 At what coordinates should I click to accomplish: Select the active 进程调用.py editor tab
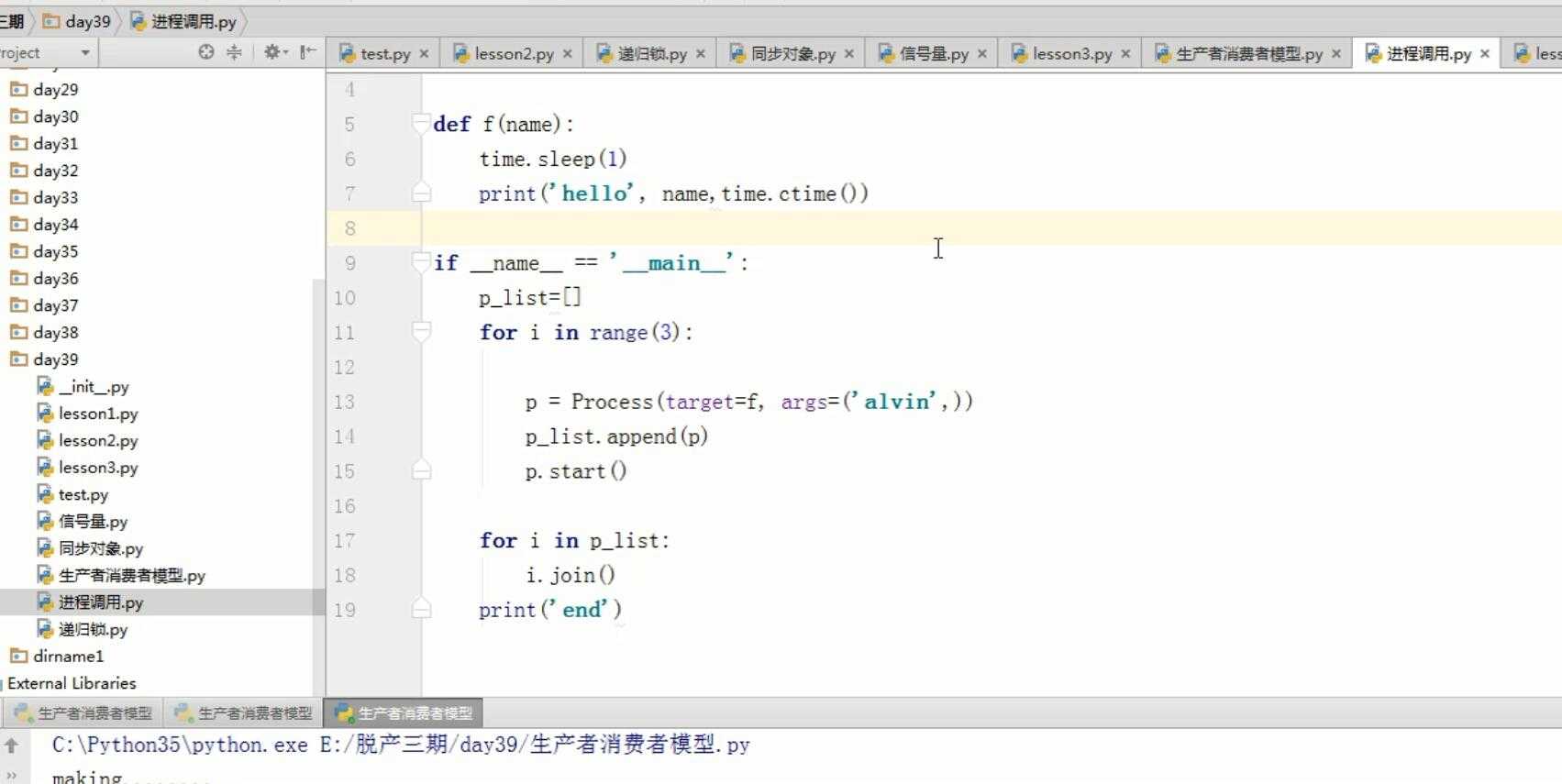coord(1428,54)
